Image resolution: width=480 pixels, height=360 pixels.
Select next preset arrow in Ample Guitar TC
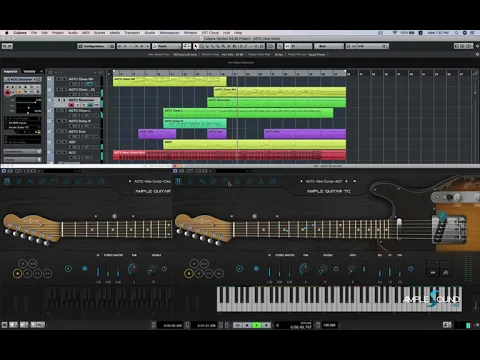tap(347, 181)
